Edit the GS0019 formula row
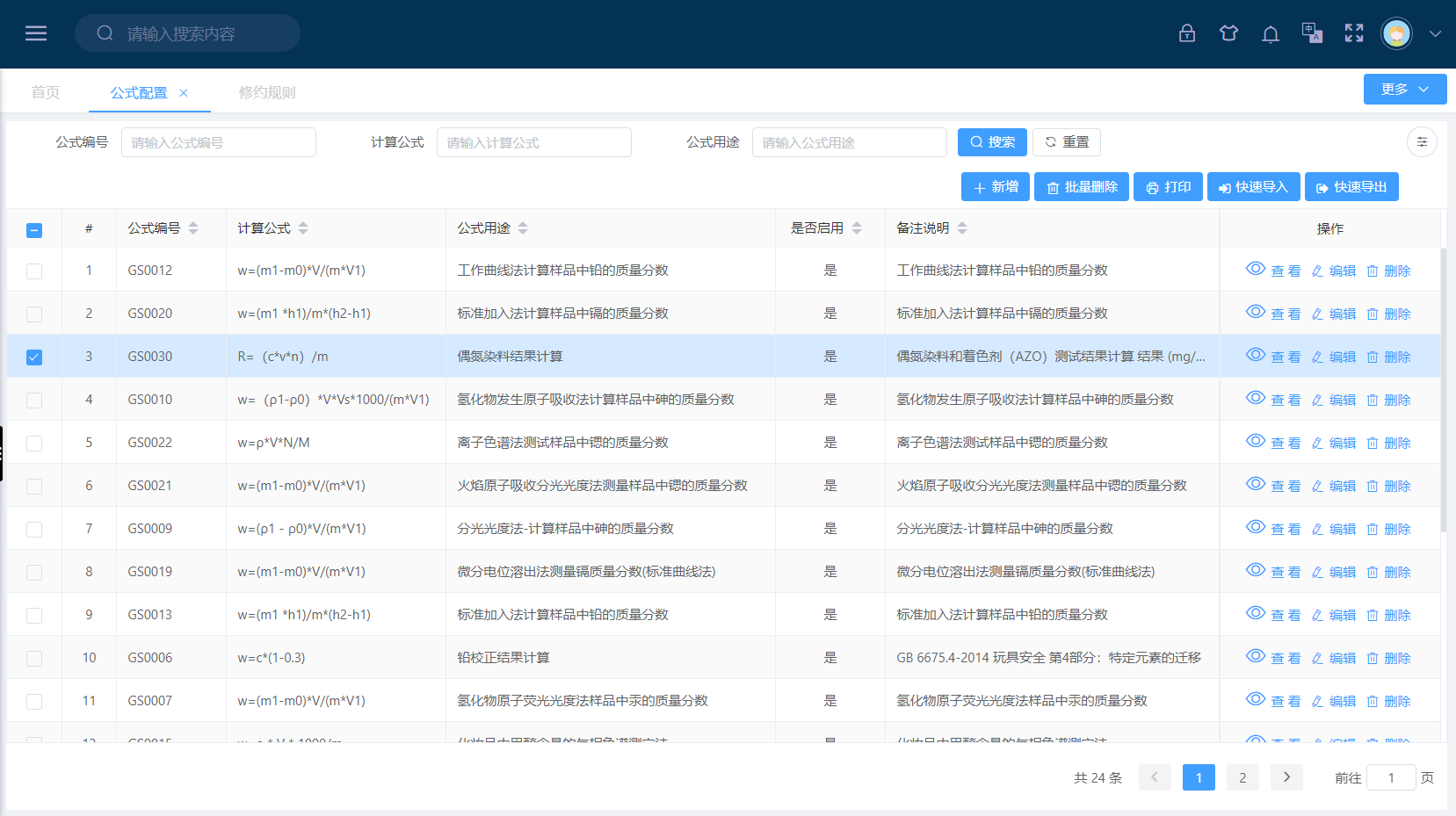The width and height of the screenshot is (1456, 816). coord(1334,572)
